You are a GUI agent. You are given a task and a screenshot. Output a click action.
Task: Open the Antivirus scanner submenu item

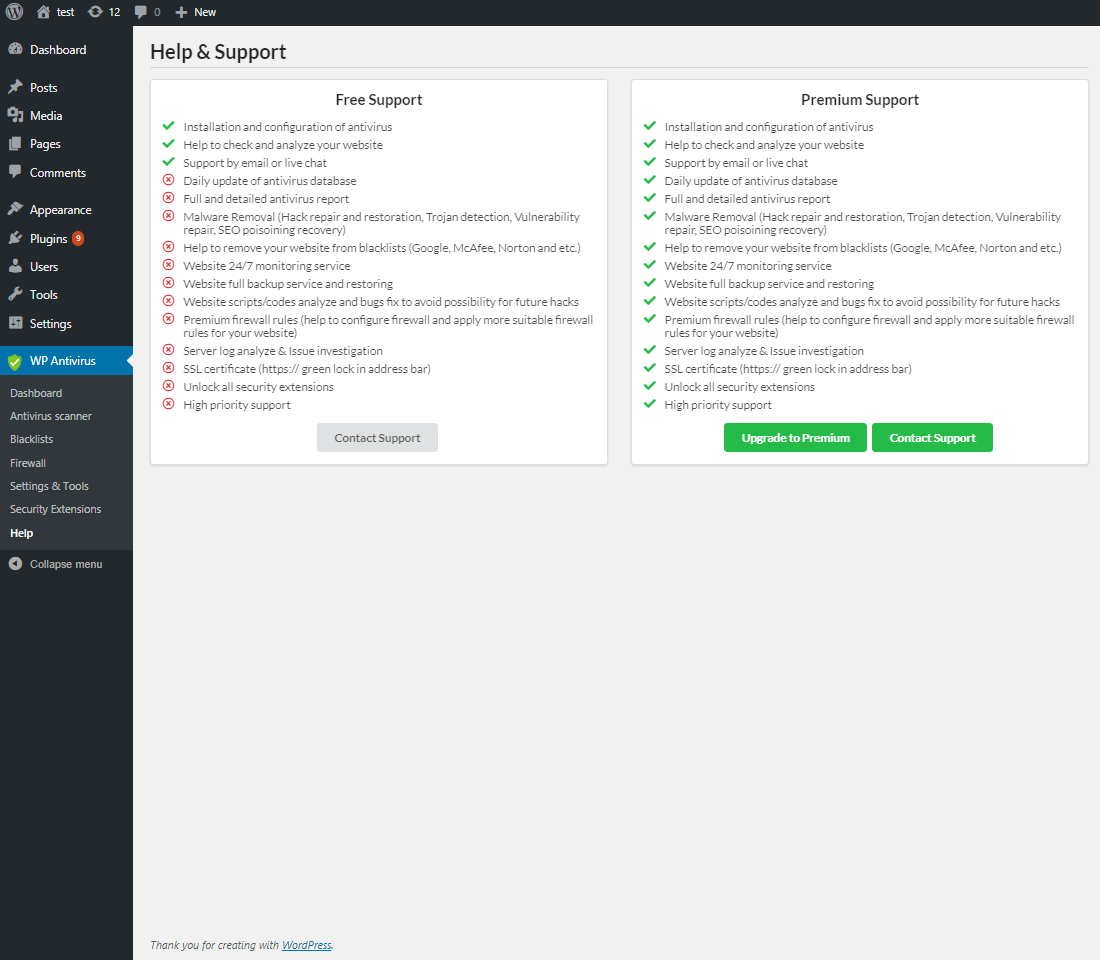tap(51, 416)
